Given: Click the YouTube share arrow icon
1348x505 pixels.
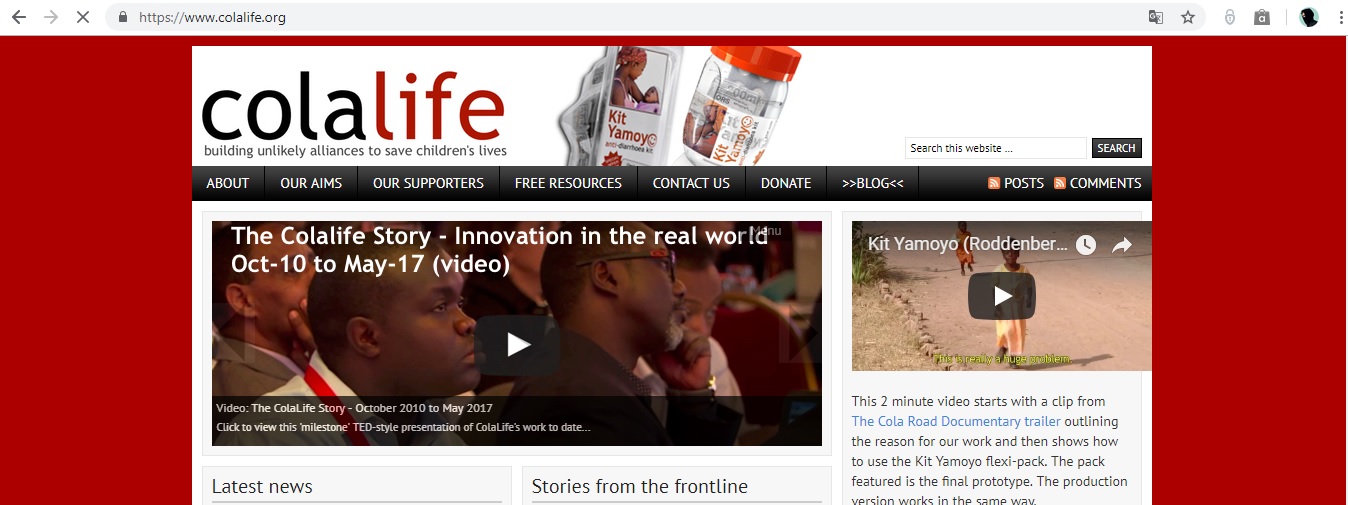Looking at the screenshot, I should 1122,245.
